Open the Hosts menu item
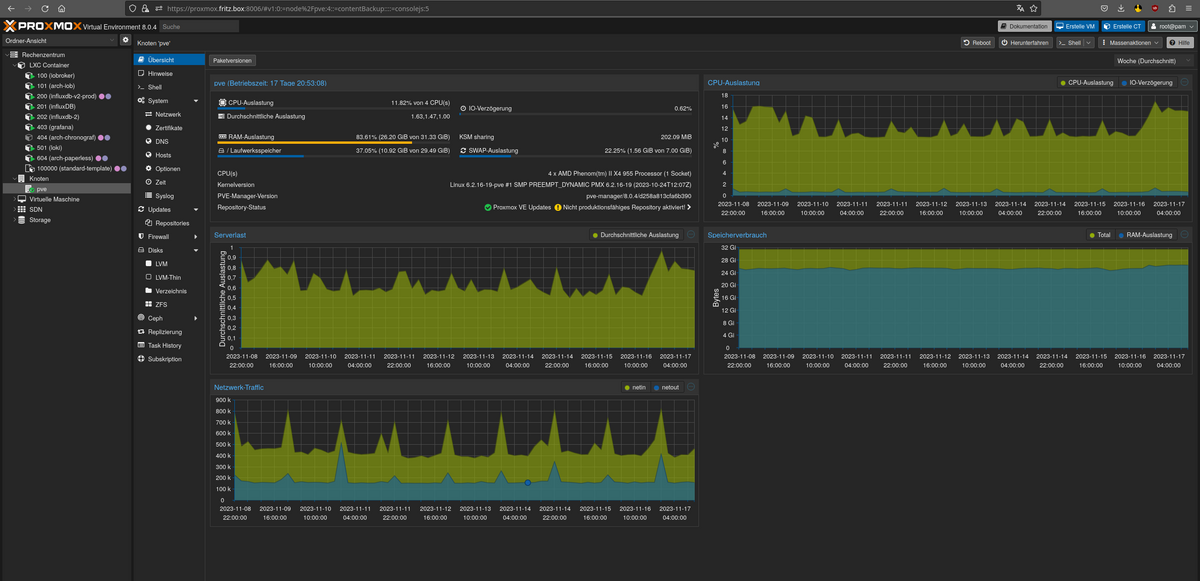 pos(168,155)
